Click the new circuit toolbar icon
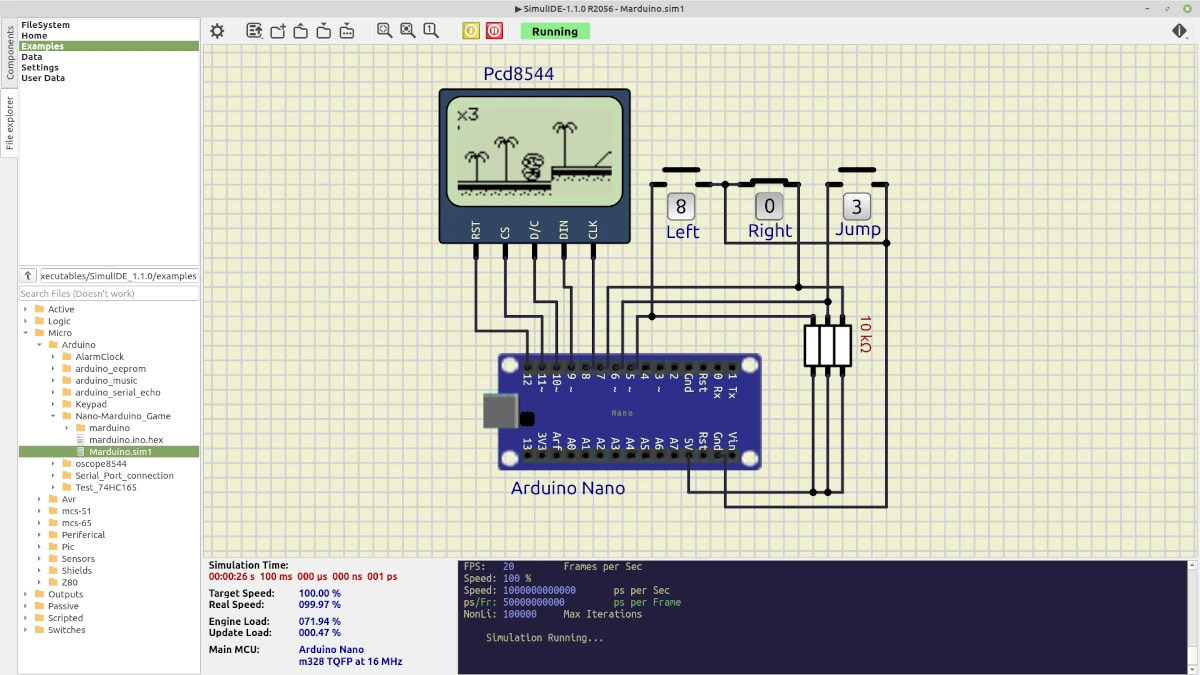Screen dimensions: 1200x675 point(278,31)
